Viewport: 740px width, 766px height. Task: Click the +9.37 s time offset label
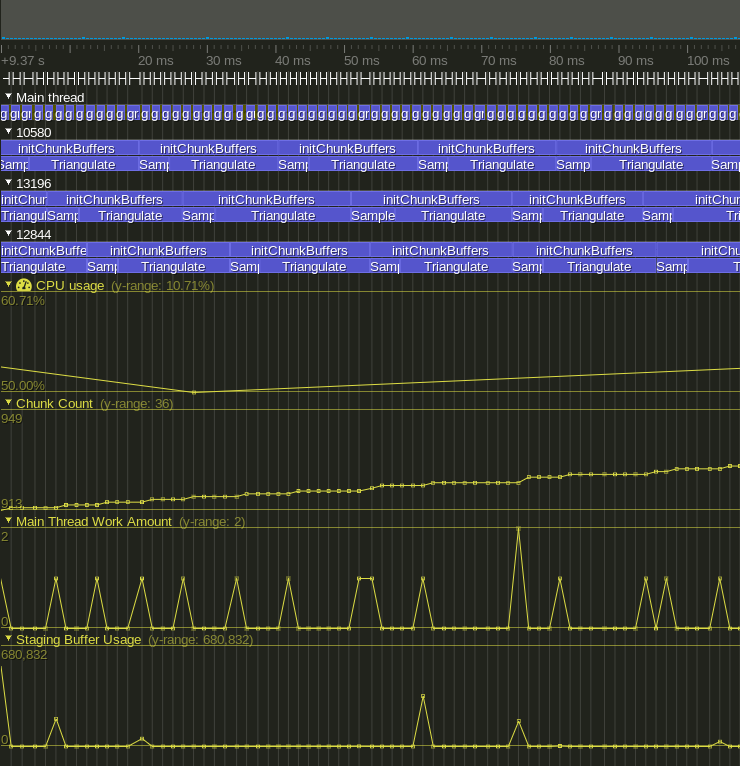tap(23, 61)
